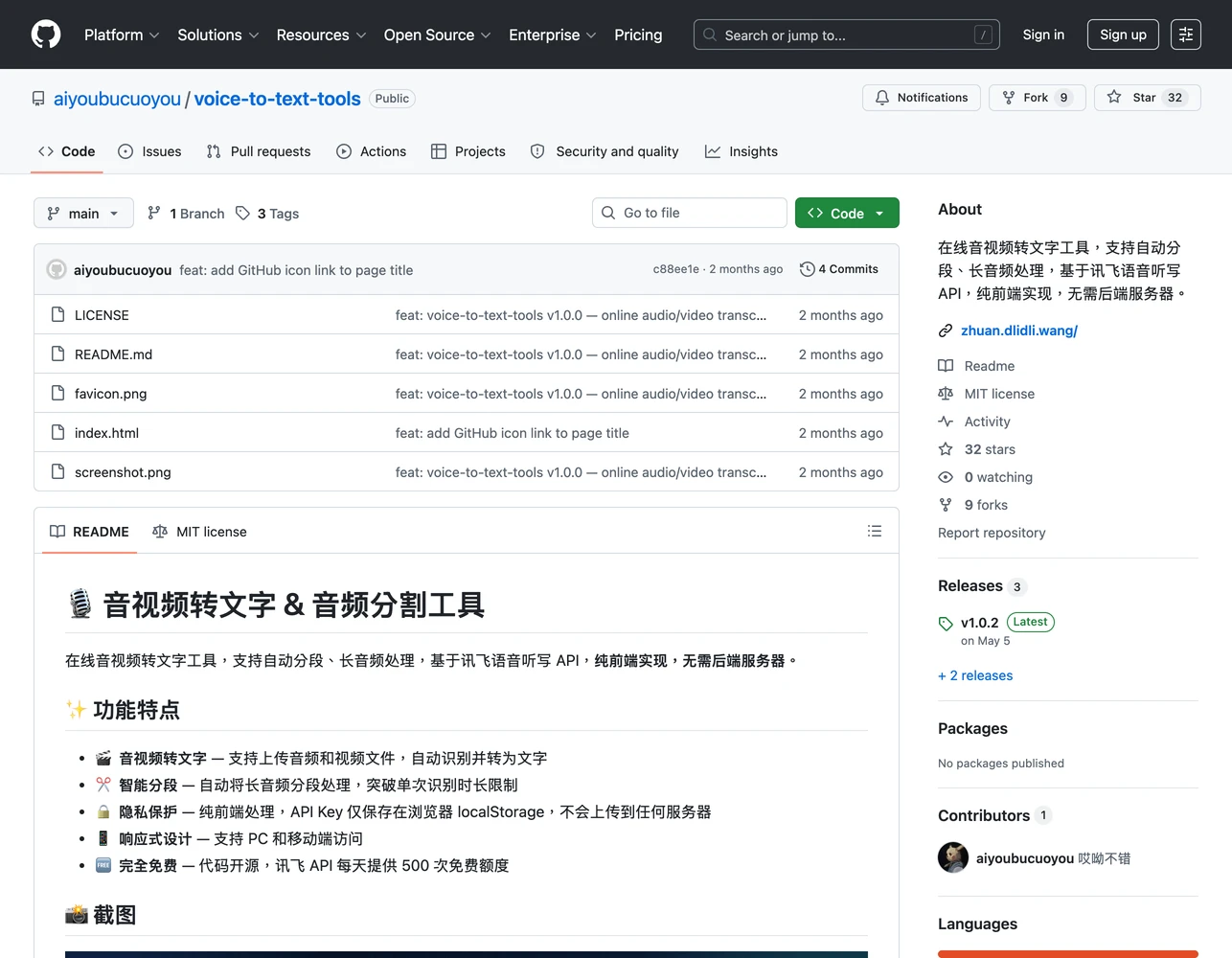This screenshot has height=958, width=1232.
Task: Open the Packages heading link
Action: pyautogui.click(x=972, y=728)
